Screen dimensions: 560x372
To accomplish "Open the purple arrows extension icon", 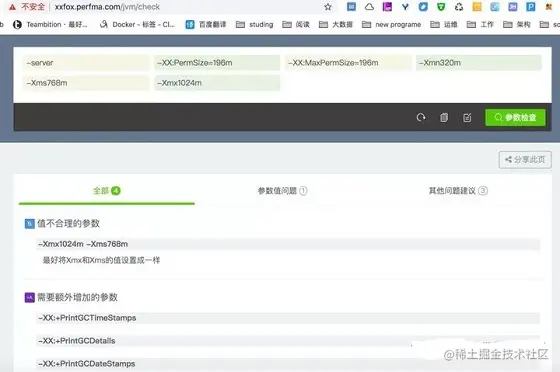I will pyautogui.click(x=513, y=7).
